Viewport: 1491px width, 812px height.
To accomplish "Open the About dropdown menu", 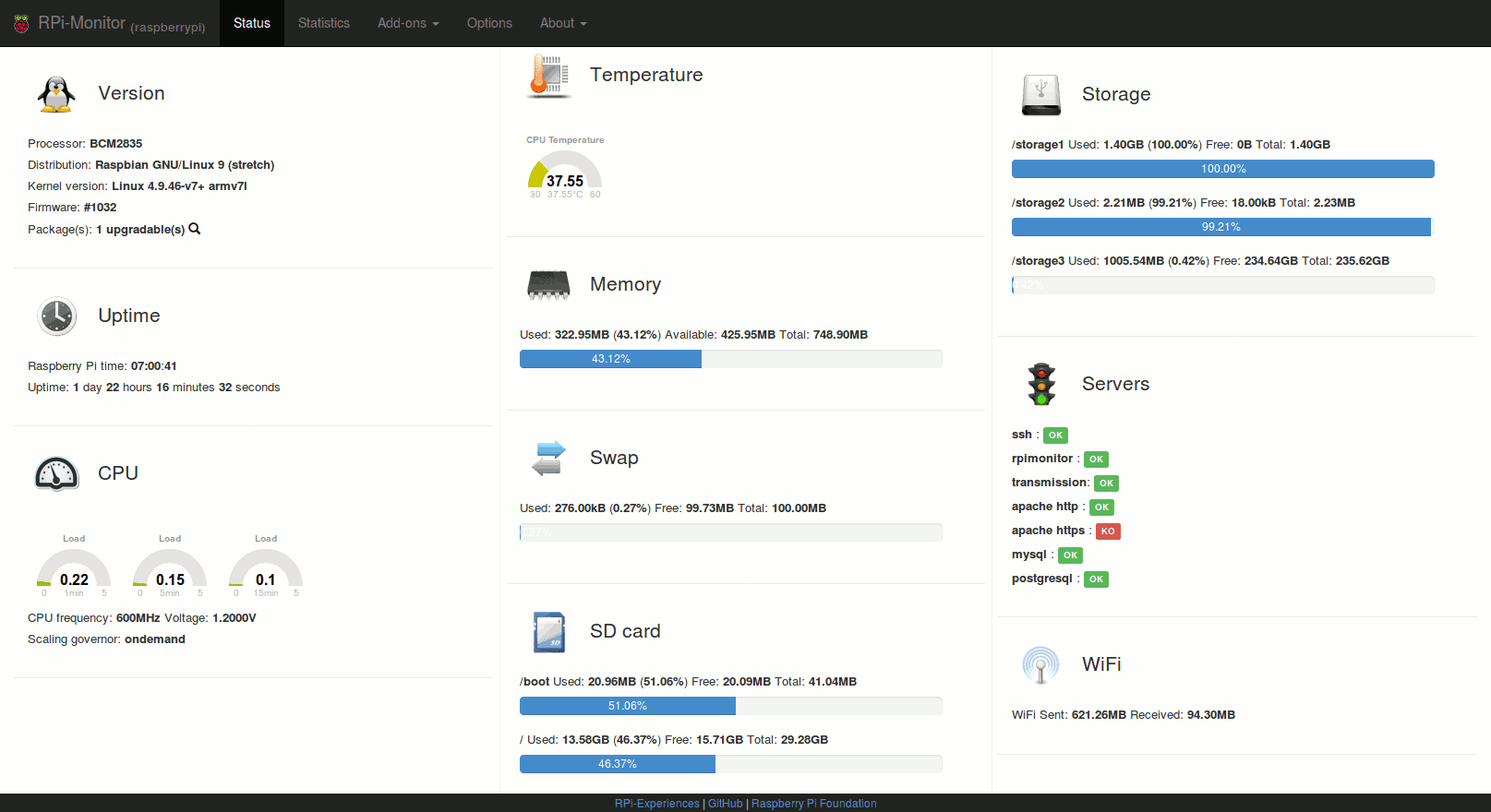I will pyautogui.click(x=563, y=23).
